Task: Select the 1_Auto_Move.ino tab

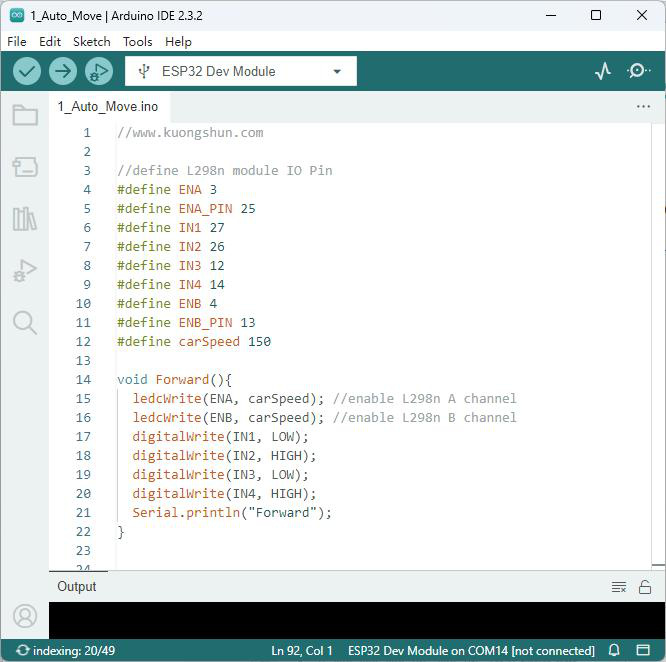Action: coord(108,107)
